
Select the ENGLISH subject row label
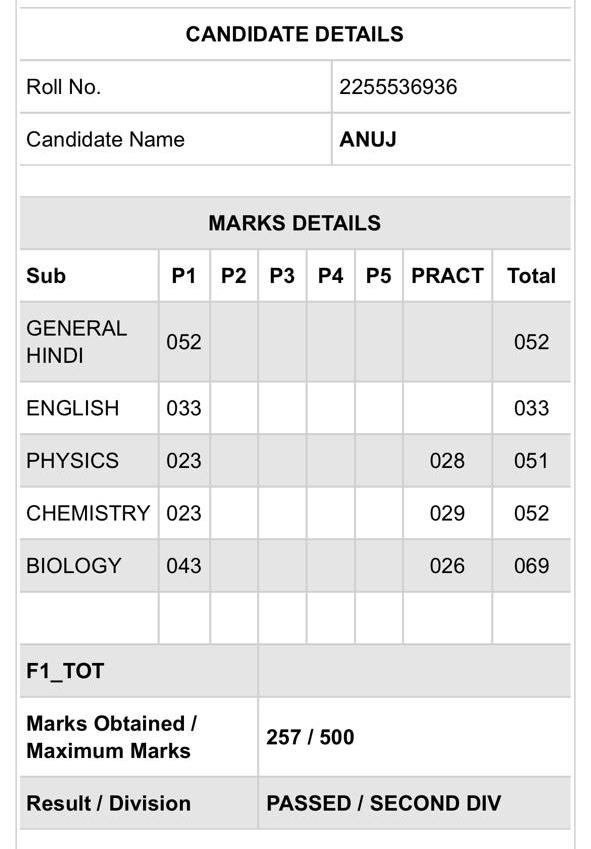click(73, 408)
